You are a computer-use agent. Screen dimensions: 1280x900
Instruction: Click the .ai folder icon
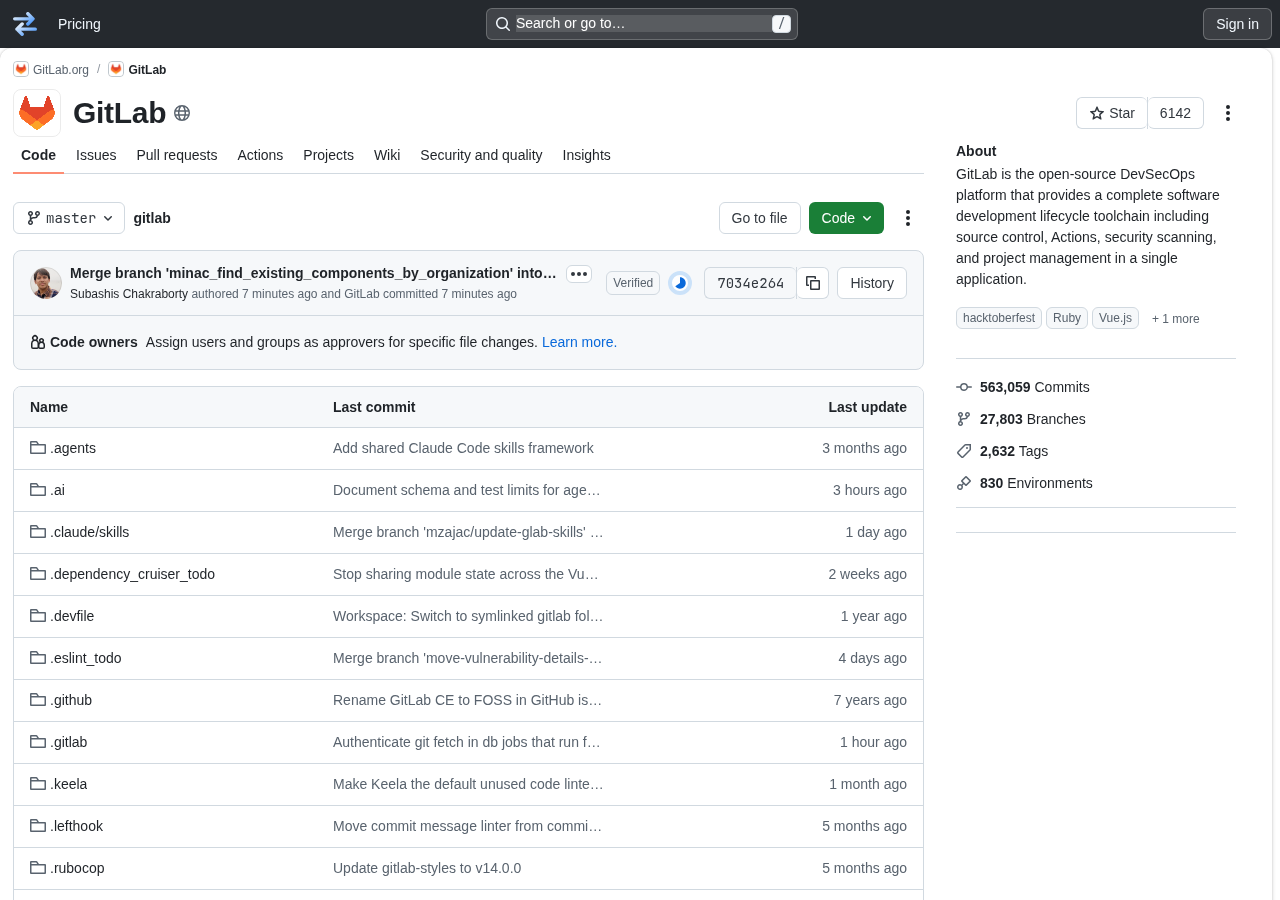coord(38,490)
